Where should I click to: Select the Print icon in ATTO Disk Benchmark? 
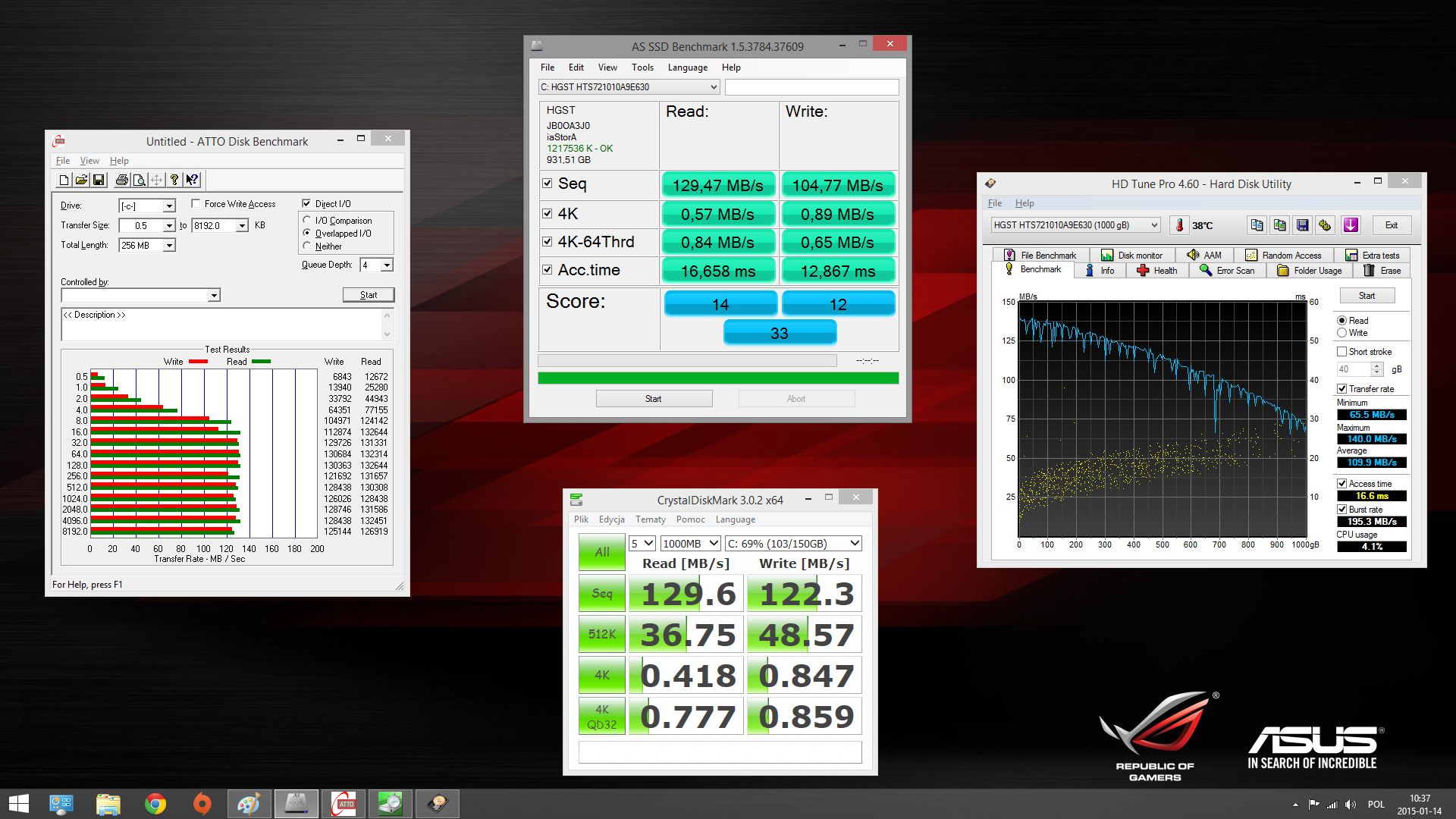121,180
